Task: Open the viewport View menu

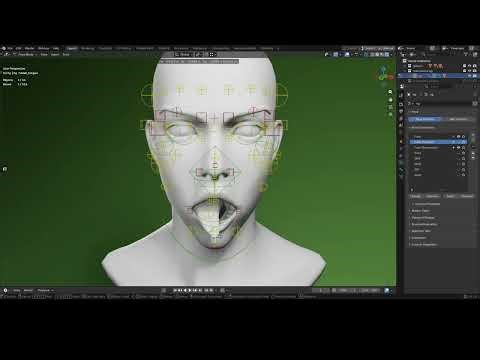Action: (44, 54)
